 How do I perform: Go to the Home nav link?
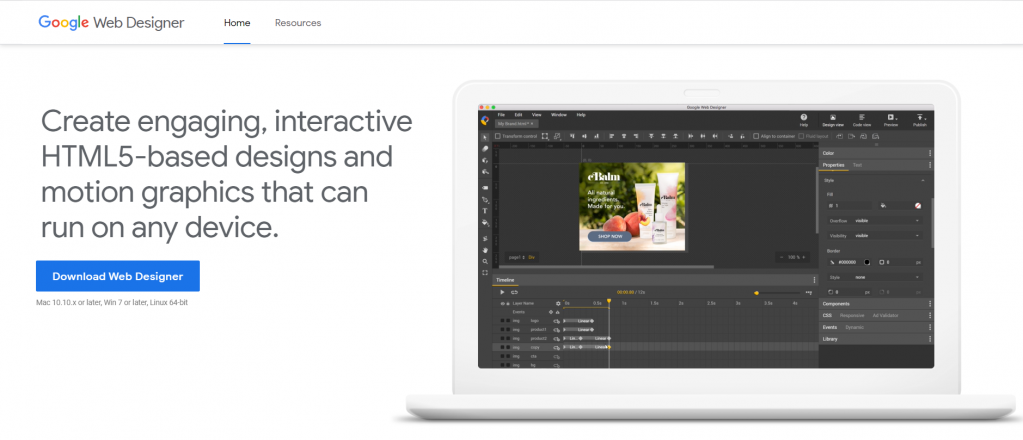[x=237, y=23]
